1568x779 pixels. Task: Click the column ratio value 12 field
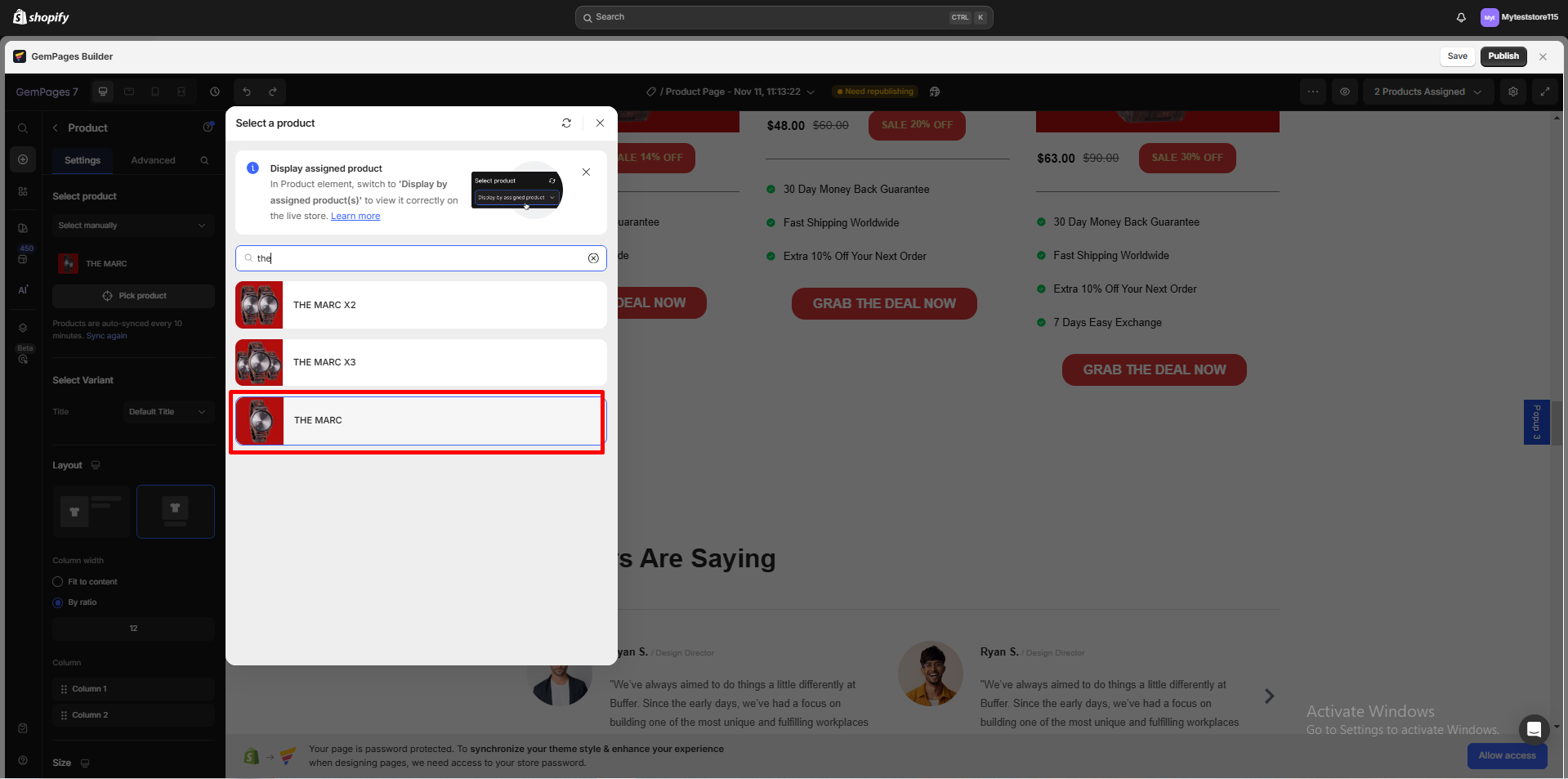click(x=133, y=629)
